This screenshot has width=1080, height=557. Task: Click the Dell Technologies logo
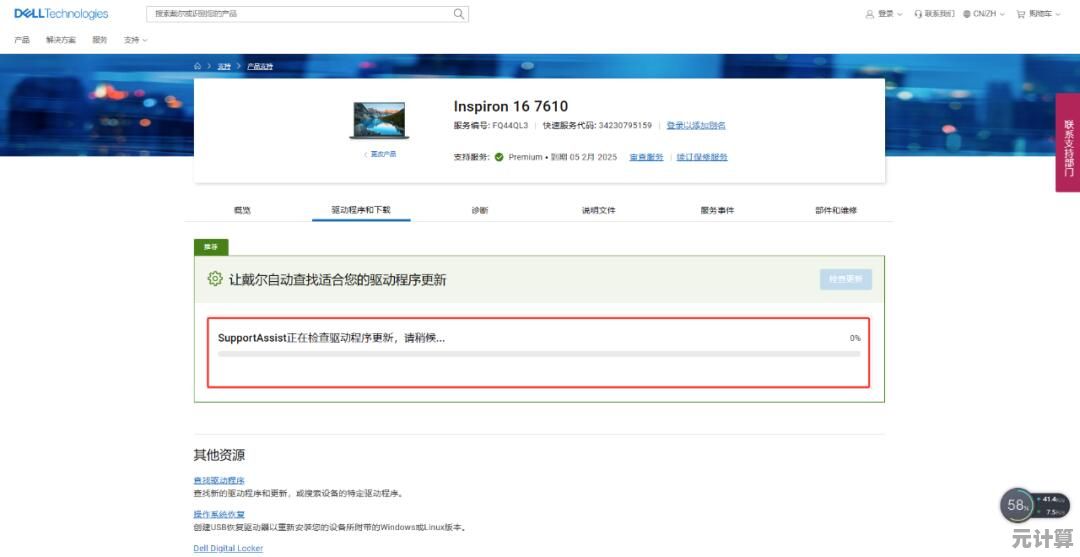pyautogui.click(x=61, y=14)
